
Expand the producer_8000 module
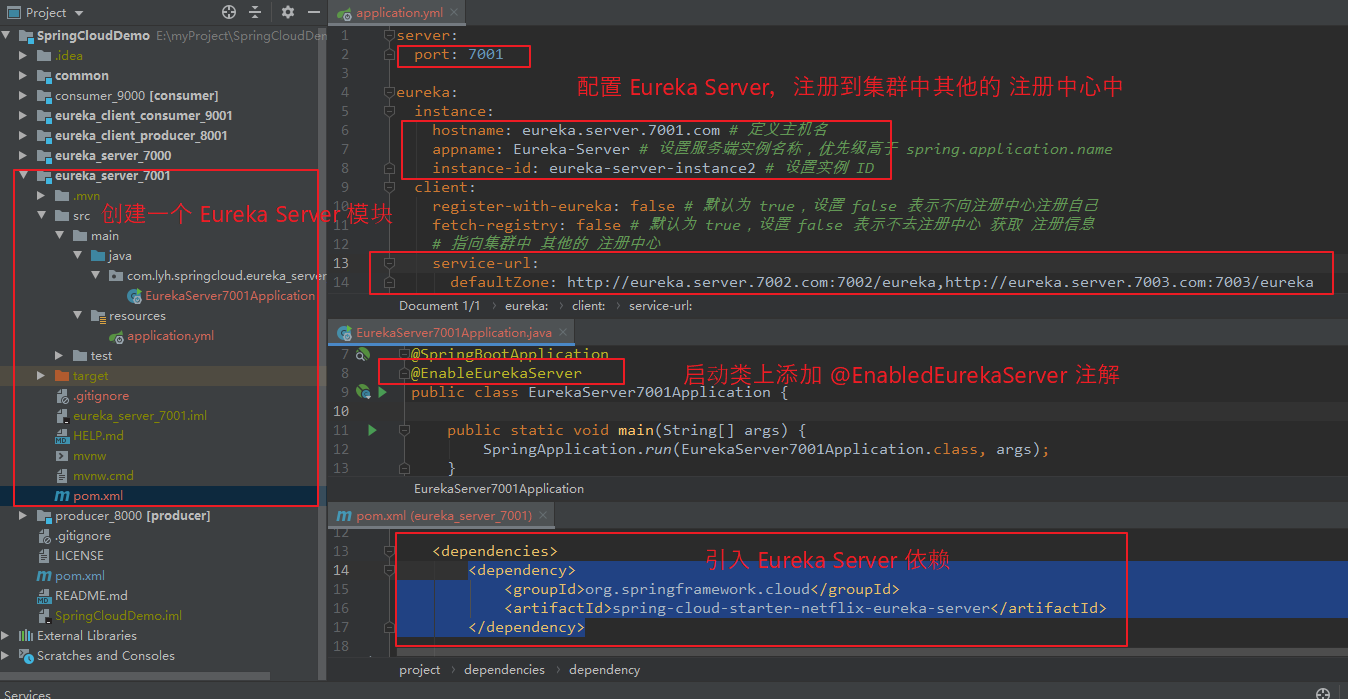pyautogui.click(x=24, y=515)
